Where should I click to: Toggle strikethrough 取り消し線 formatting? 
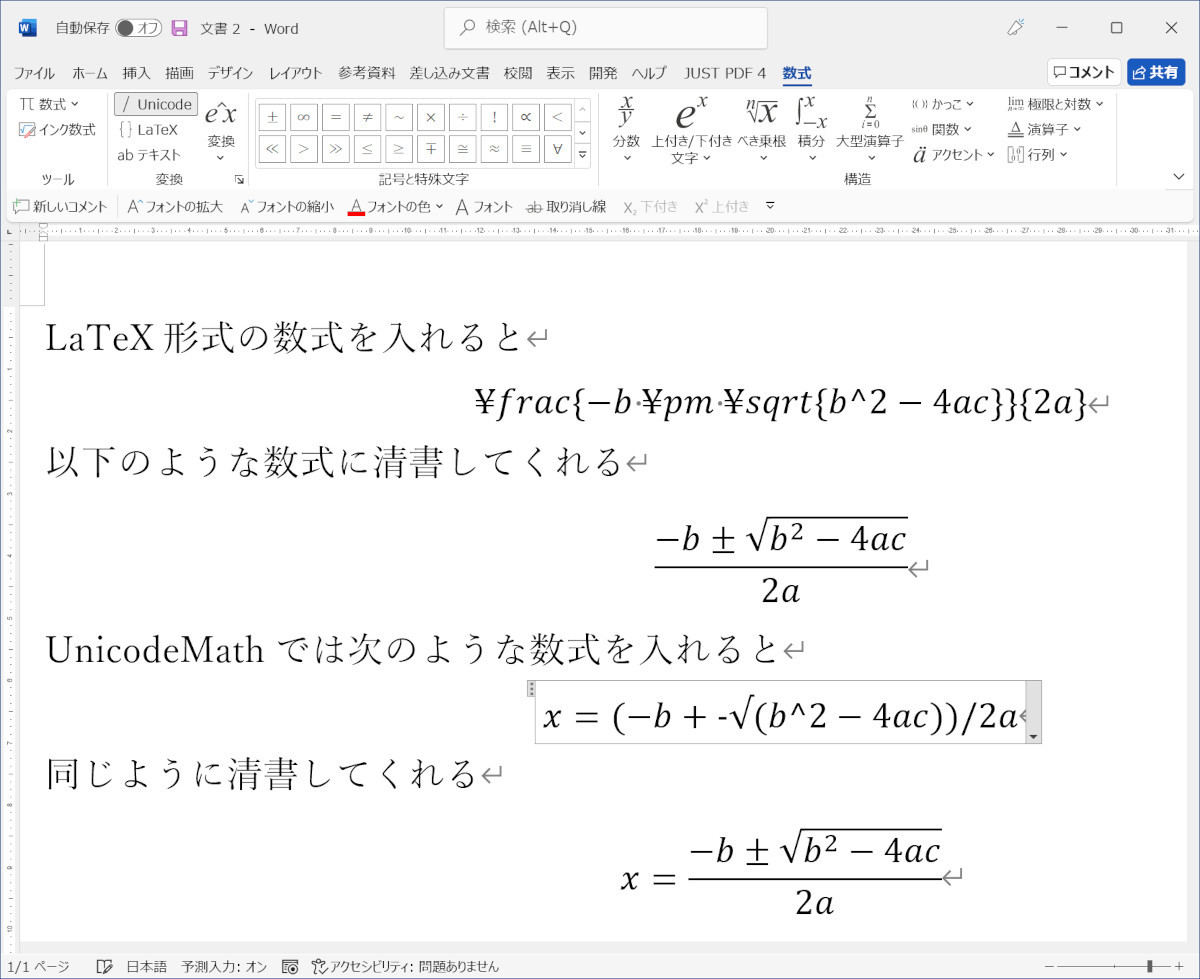tap(566, 206)
